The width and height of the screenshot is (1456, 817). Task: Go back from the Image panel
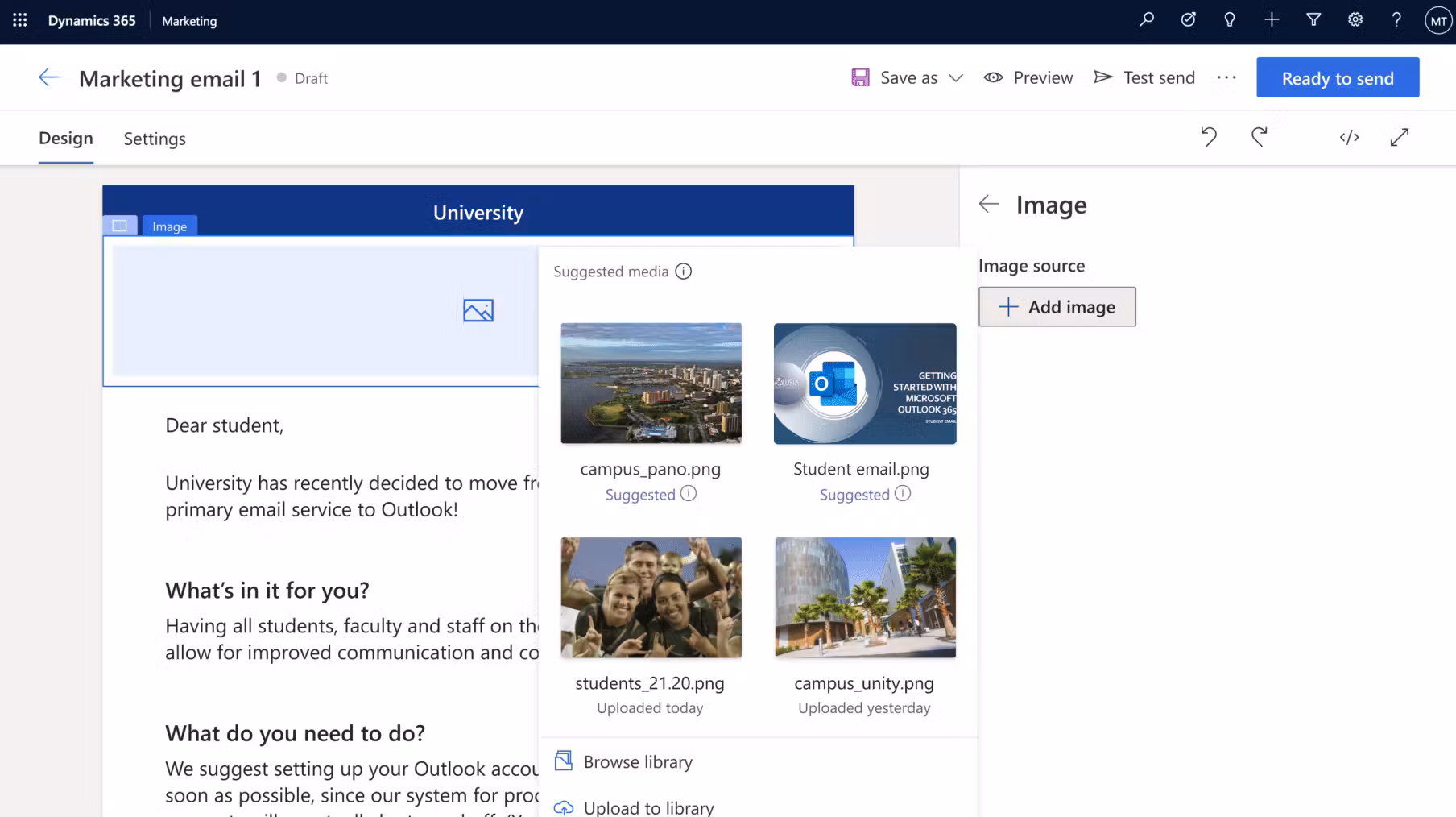(x=989, y=205)
